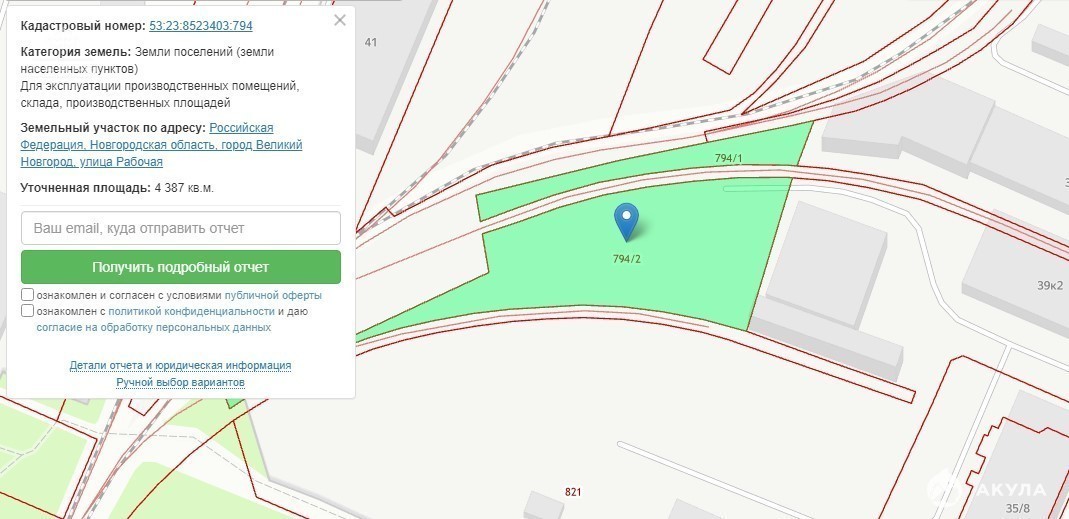
Task: Check the публичной оферты agreement checkbox
Action: click(27, 295)
